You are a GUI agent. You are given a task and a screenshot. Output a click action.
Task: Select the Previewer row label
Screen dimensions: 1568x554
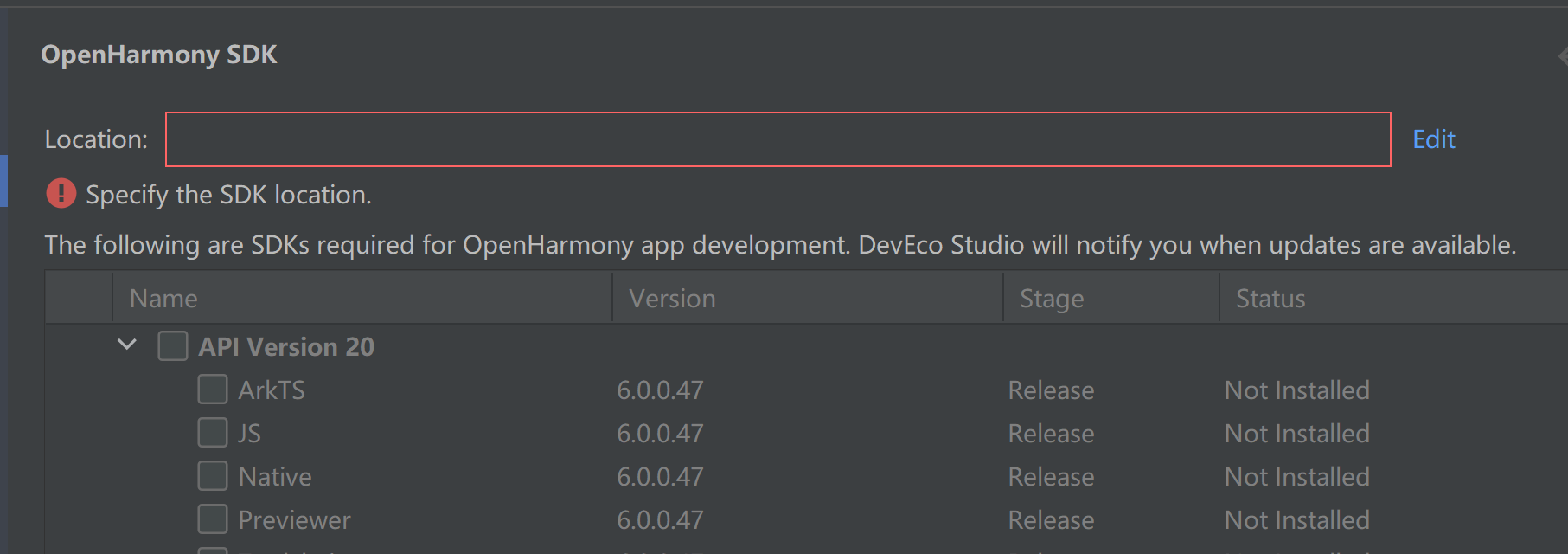pos(295,520)
